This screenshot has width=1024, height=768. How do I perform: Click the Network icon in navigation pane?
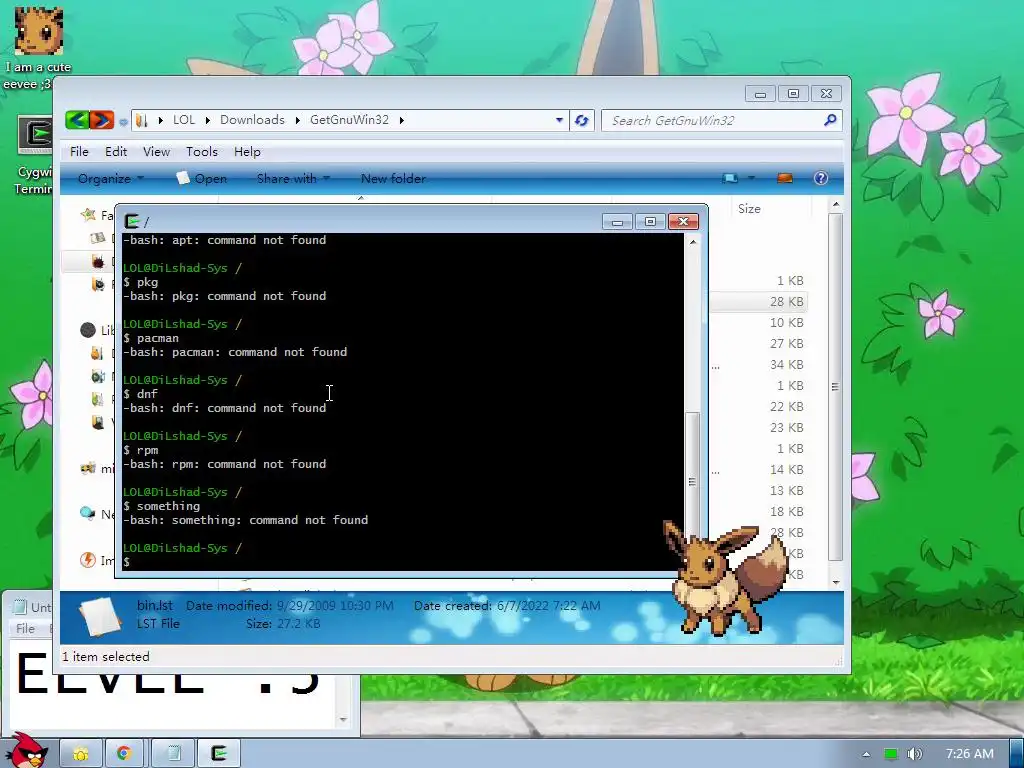click(88, 513)
